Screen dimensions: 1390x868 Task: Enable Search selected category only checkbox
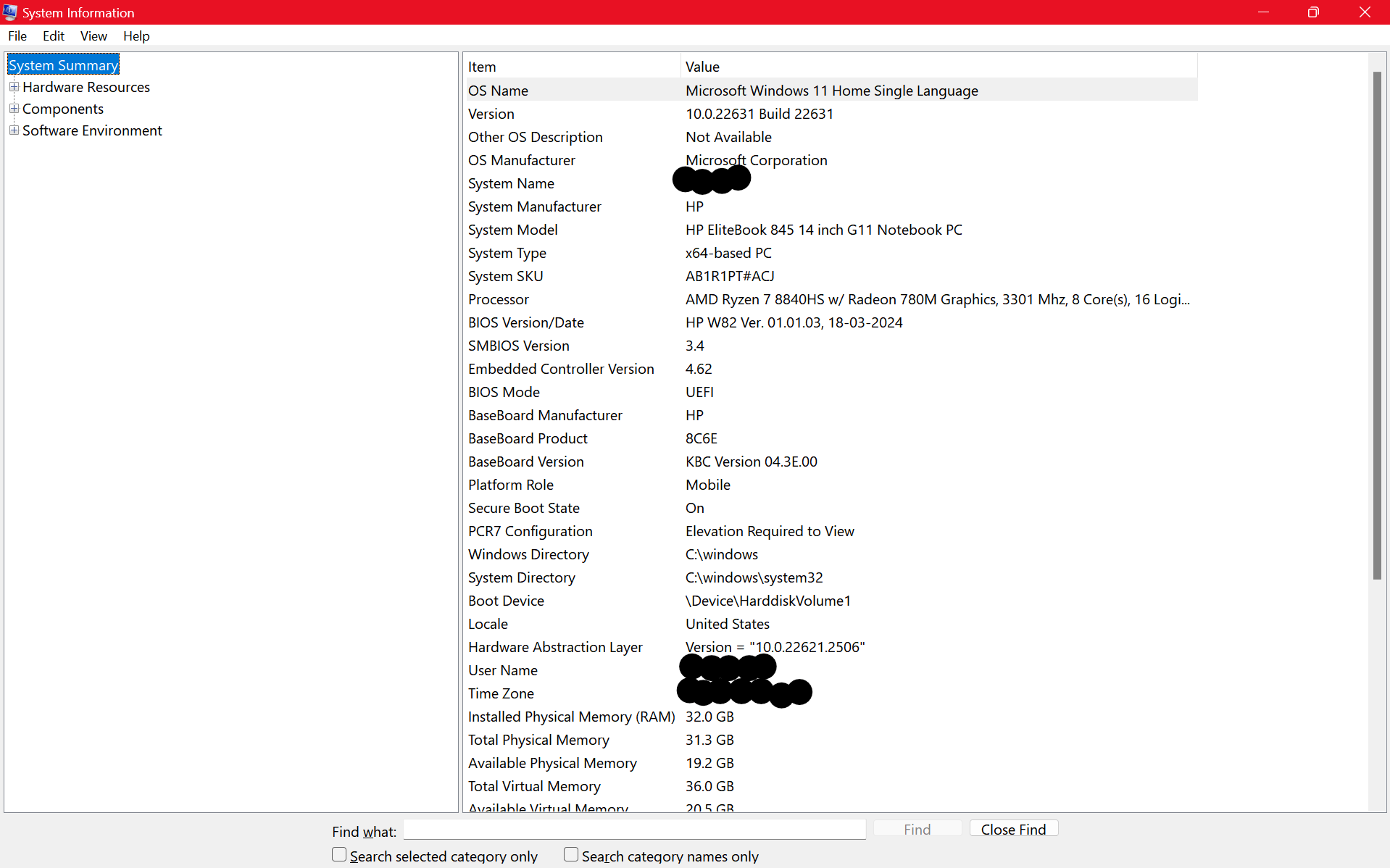[x=339, y=855]
